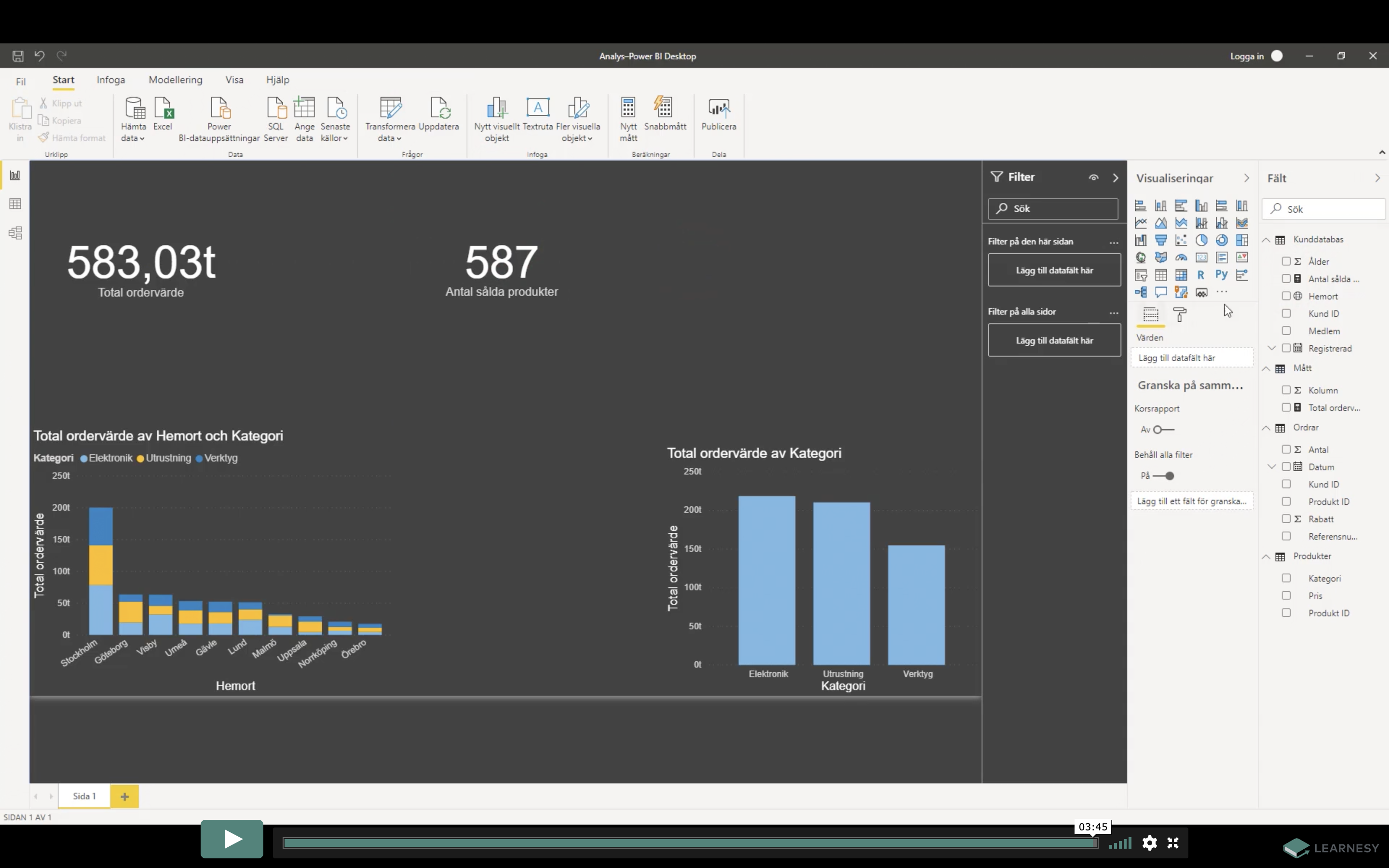Toggle Korsrapport switch currently Av

point(1164,429)
